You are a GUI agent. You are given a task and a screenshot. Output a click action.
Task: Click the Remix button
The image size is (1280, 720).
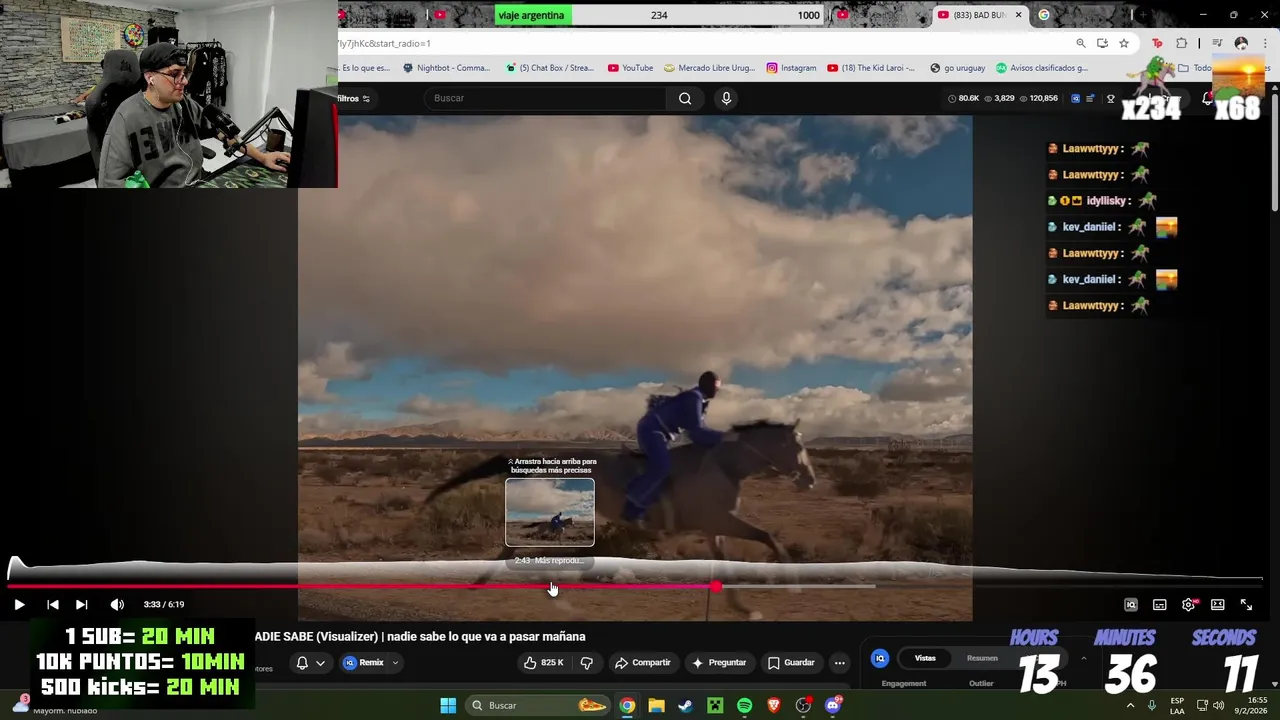365,662
